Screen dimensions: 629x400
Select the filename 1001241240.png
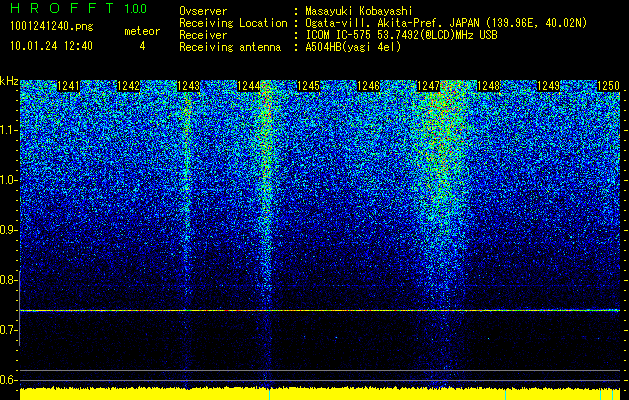[52, 26]
